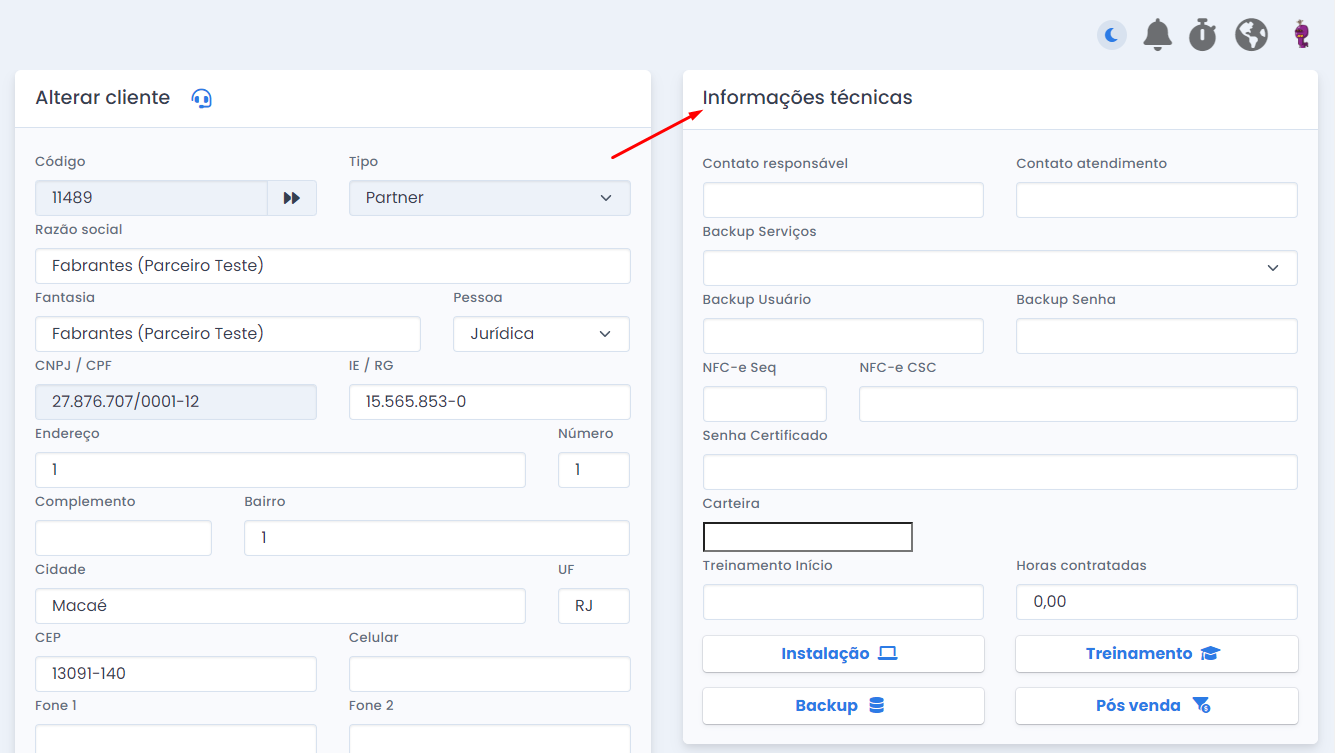Image resolution: width=1335 pixels, height=753 pixels.
Task: Click the headset support icon beside Alterar cliente
Action: pyautogui.click(x=202, y=98)
